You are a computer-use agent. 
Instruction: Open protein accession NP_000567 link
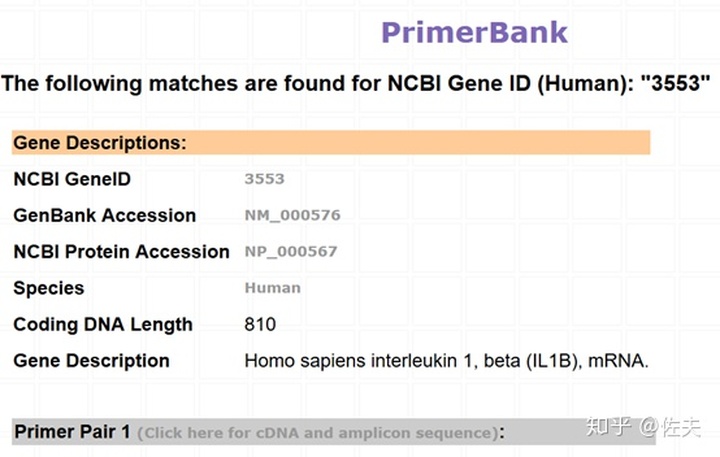[291, 251]
